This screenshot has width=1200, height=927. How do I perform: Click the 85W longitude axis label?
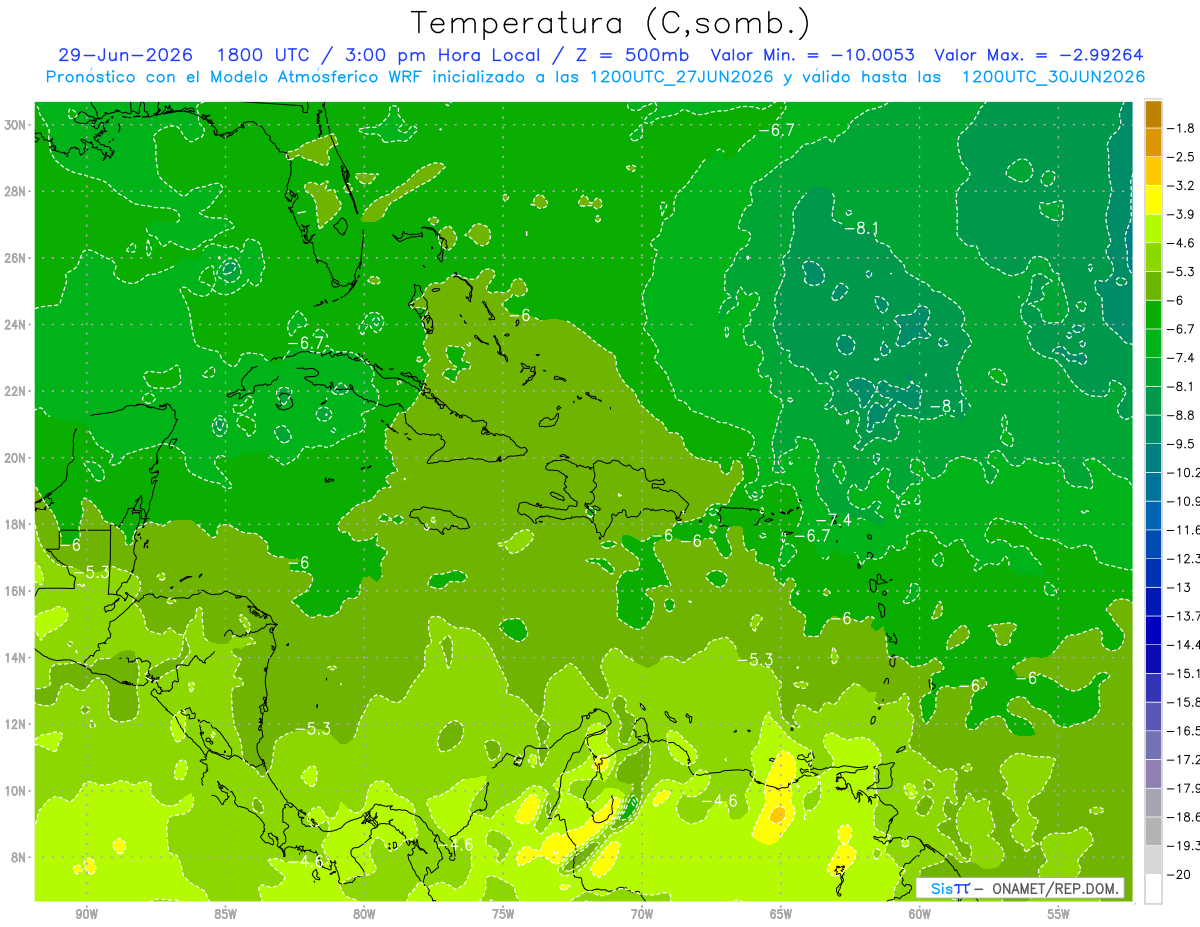pyautogui.click(x=225, y=914)
